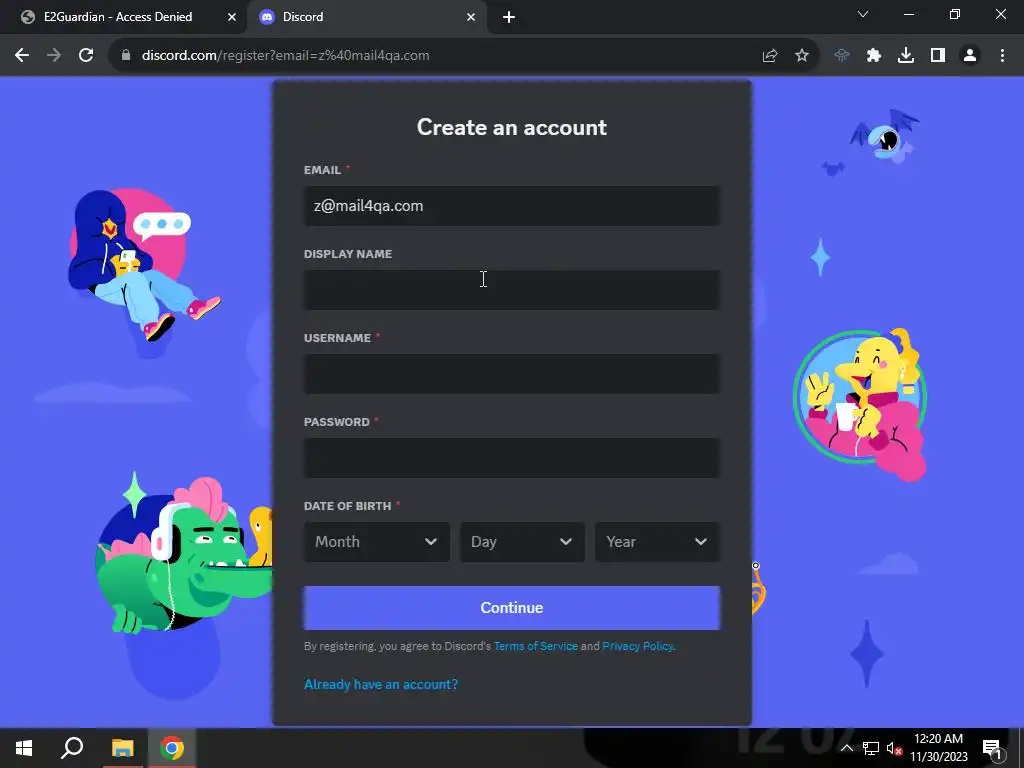Screen dimensions: 1024x768
Task: Bookmark this page with the star icon
Action: [x=802, y=56]
